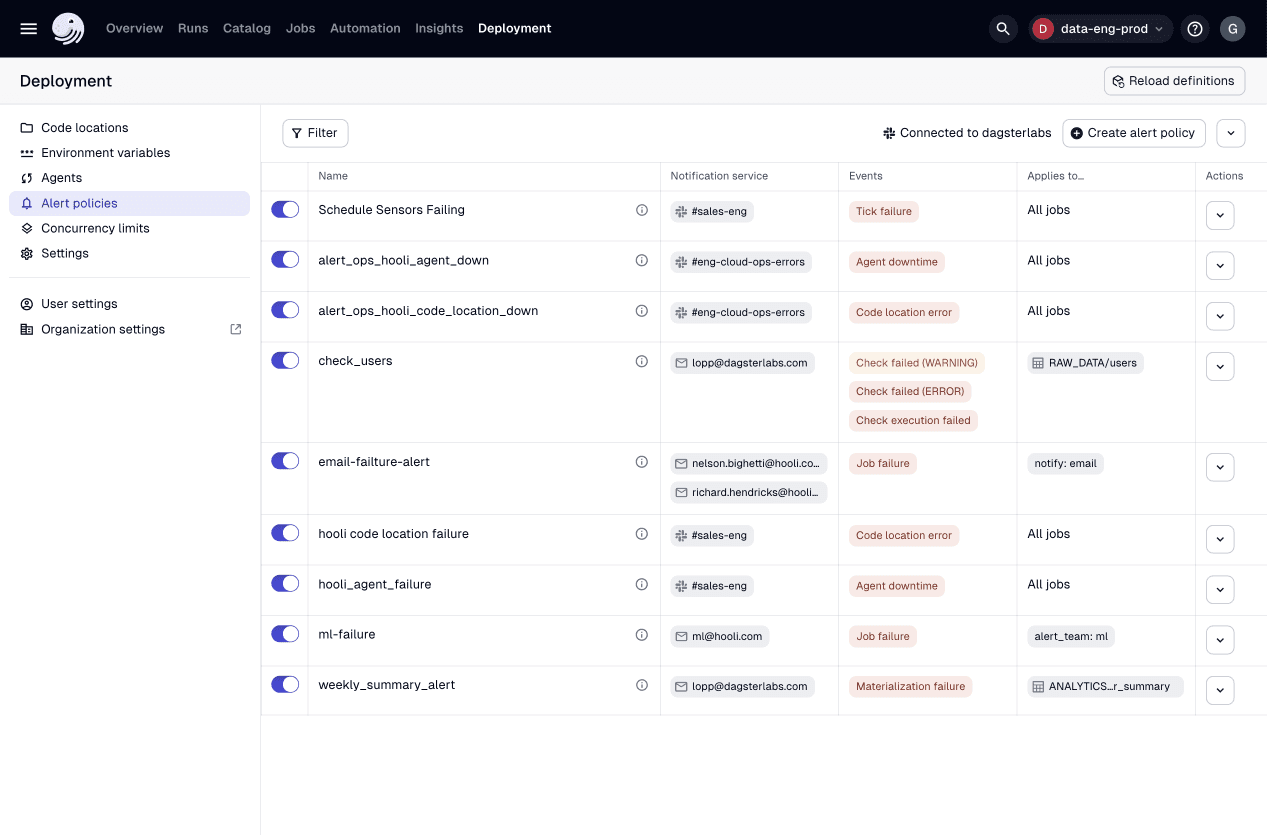1267x835 pixels.
Task: Open the chevron beside Create alert policy
Action: pyautogui.click(x=1231, y=132)
